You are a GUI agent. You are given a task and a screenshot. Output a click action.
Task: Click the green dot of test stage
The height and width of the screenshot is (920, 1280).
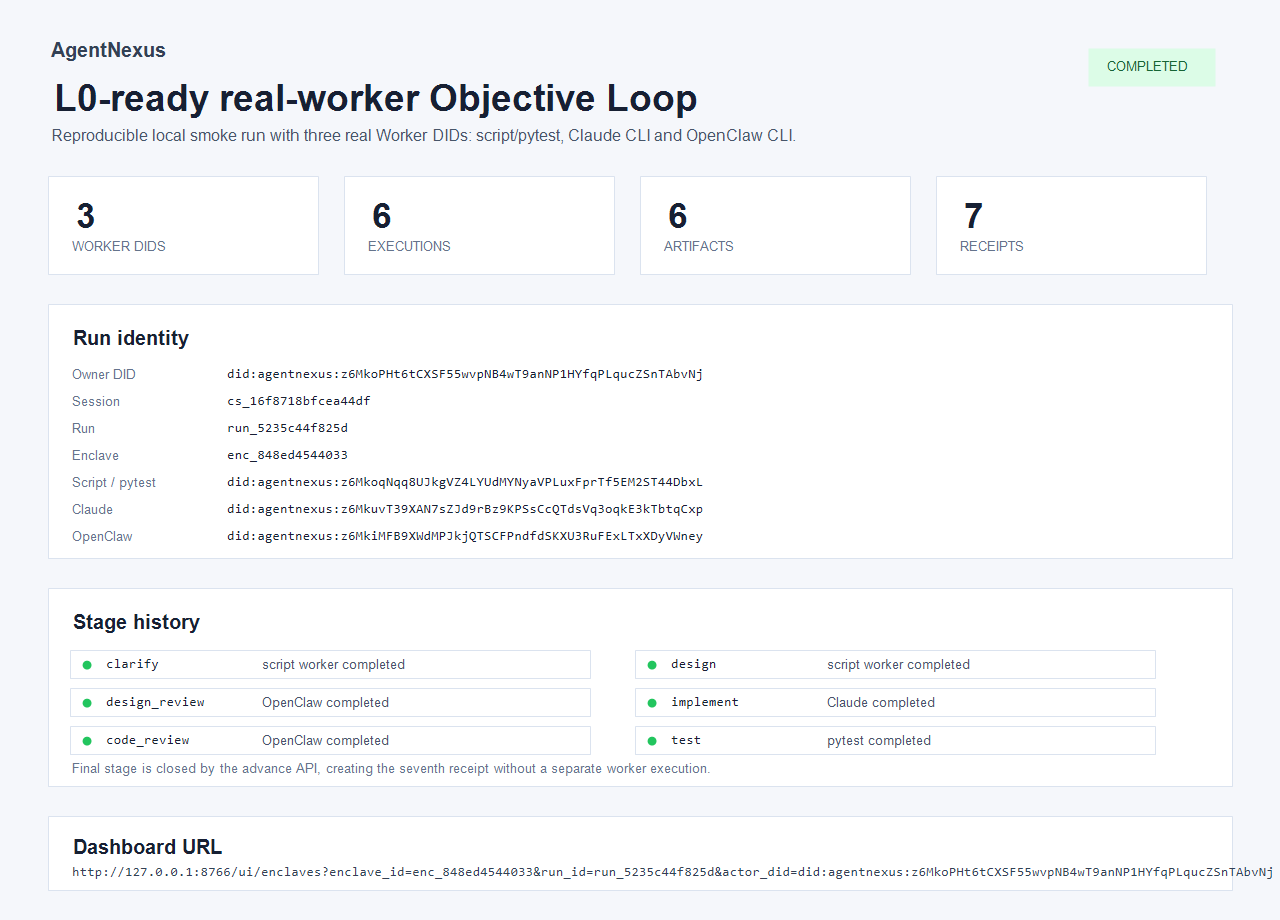(652, 741)
